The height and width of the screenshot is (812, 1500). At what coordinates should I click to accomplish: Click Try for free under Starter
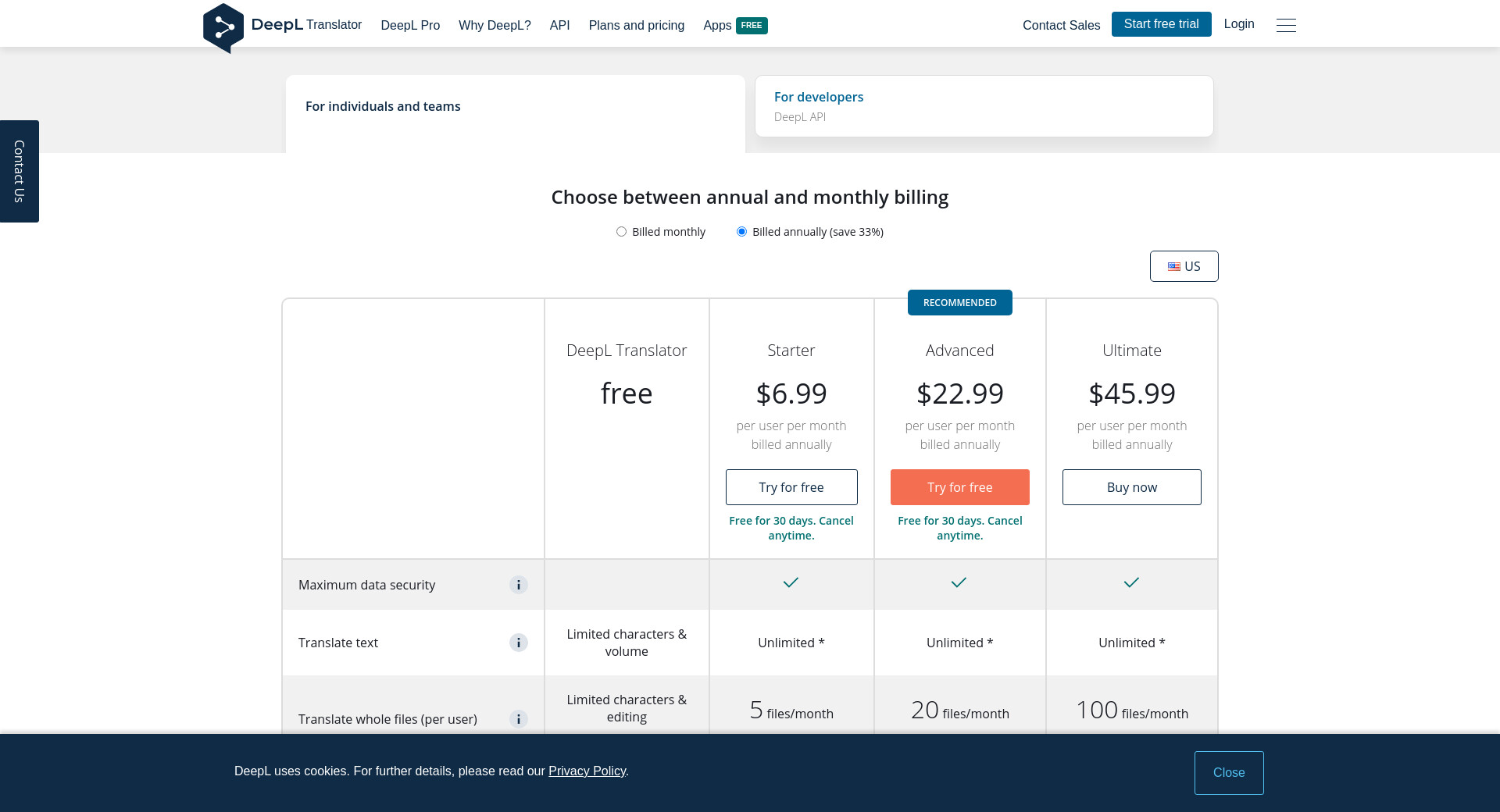click(x=791, y=487)
